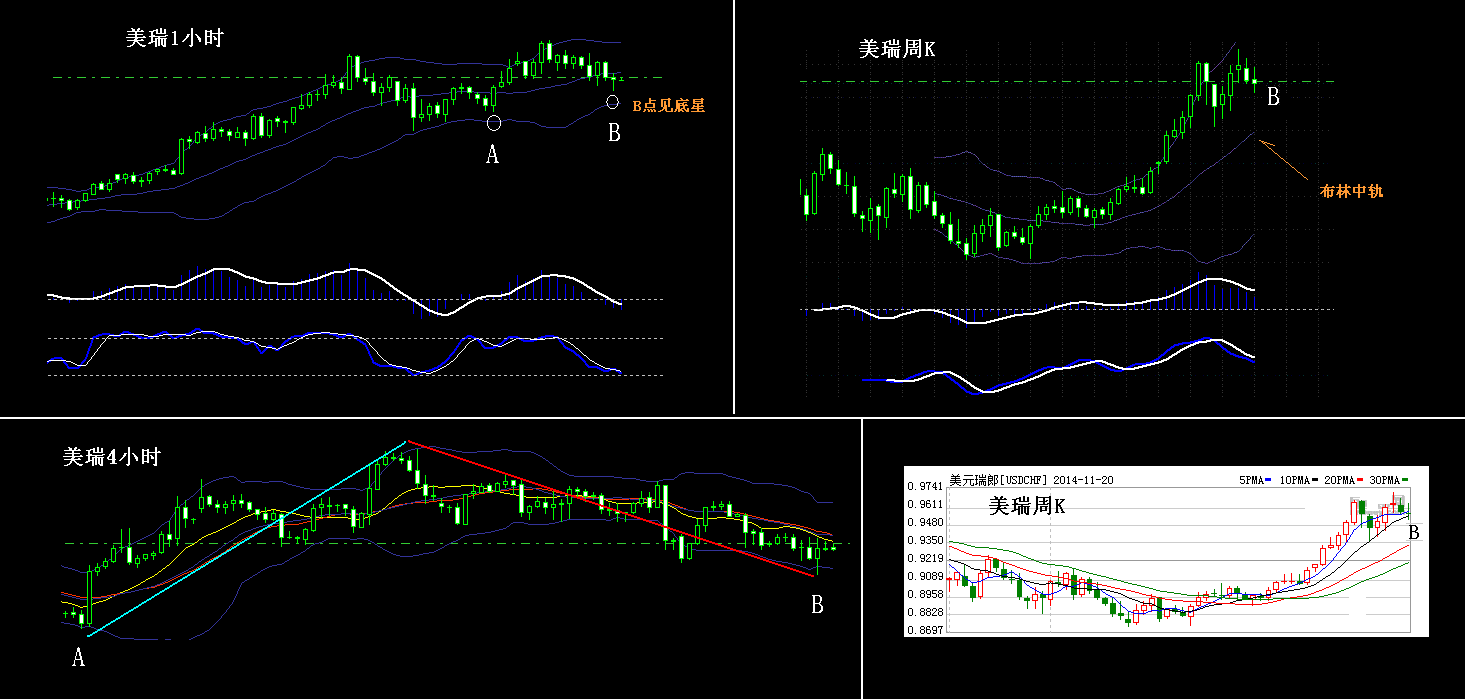Click the B点见底星 annotation text
The width and height of the screenshot is (1465, 699).
pos(668,105)
